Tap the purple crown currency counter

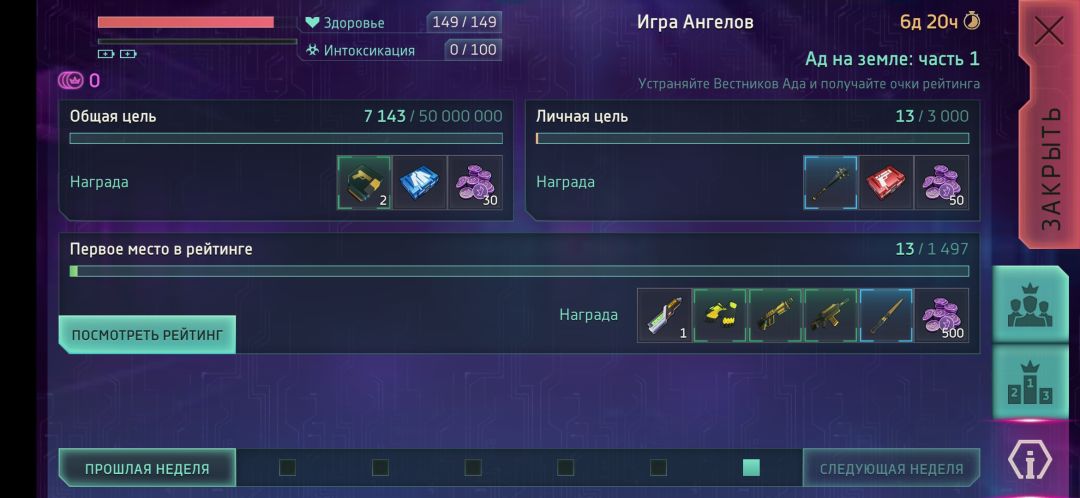pos(79,81)
